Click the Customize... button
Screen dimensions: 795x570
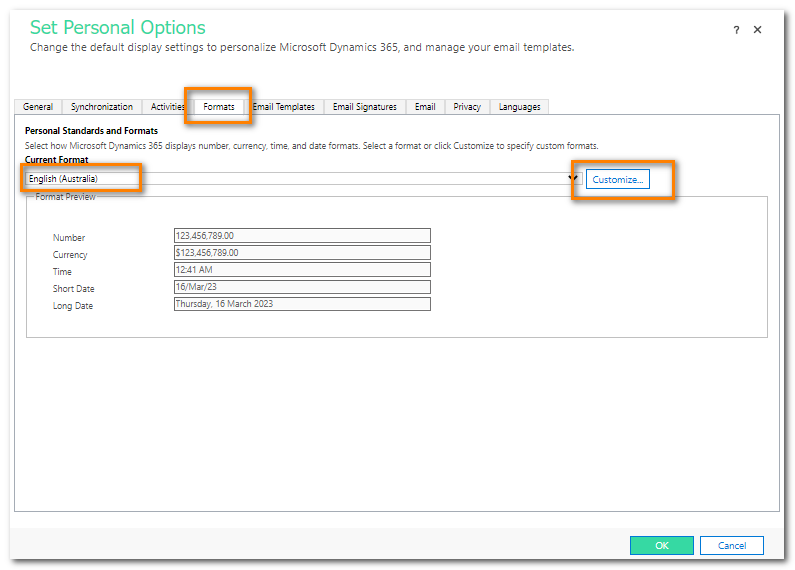pos(617,179)
